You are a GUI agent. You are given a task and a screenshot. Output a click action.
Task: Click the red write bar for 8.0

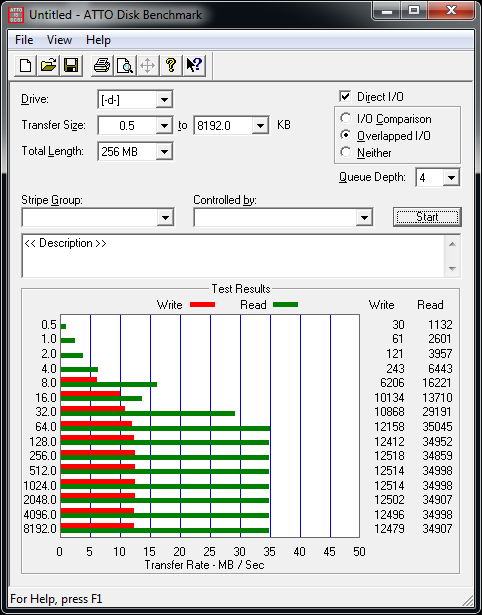(x=79, y=379)
